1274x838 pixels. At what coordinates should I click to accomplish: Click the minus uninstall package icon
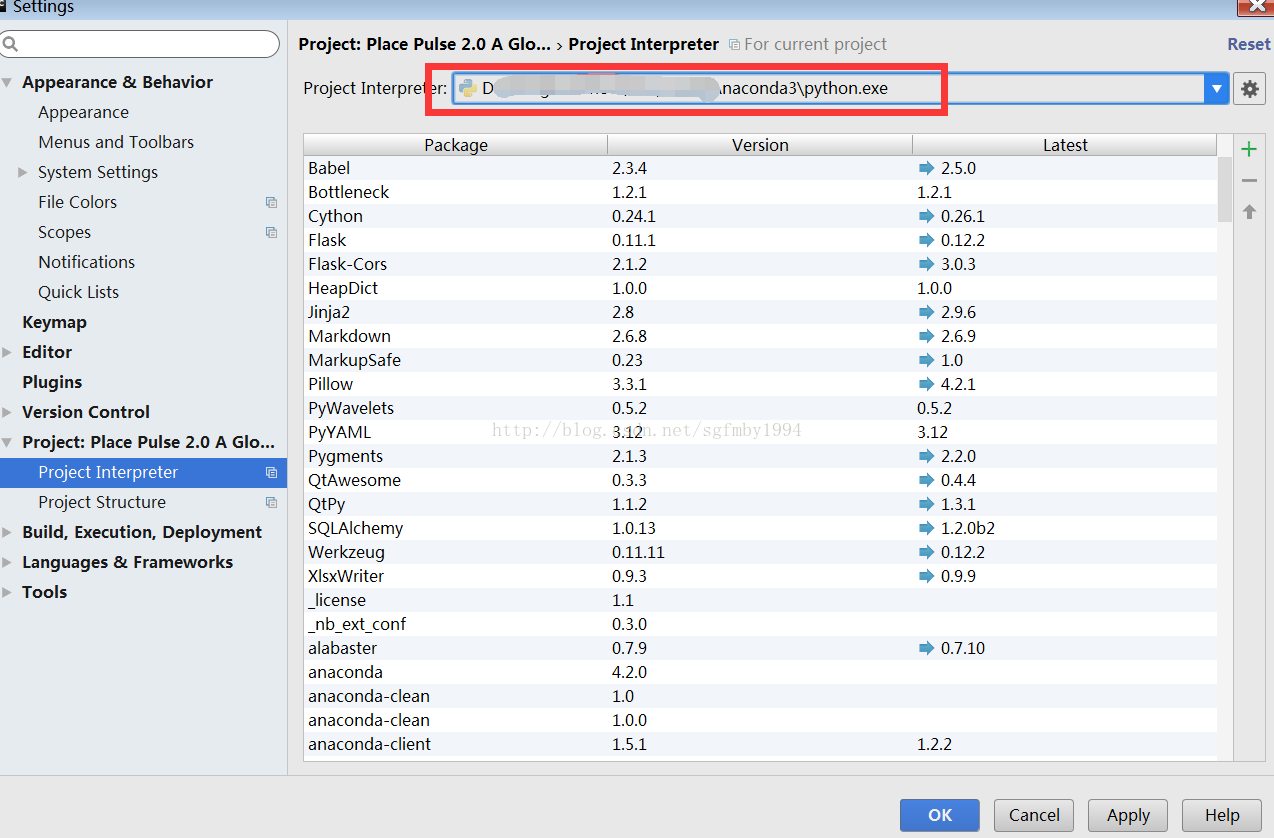point(1249,181)
